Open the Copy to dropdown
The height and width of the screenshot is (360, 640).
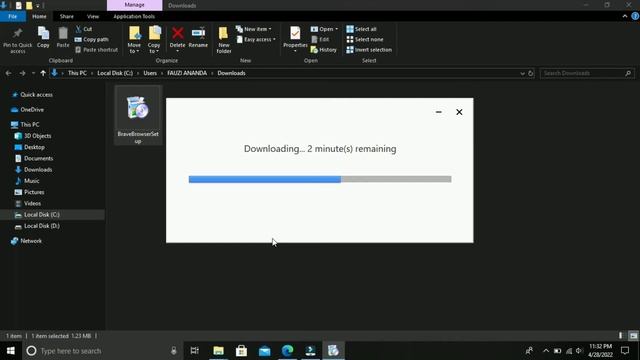pos(154,40)
